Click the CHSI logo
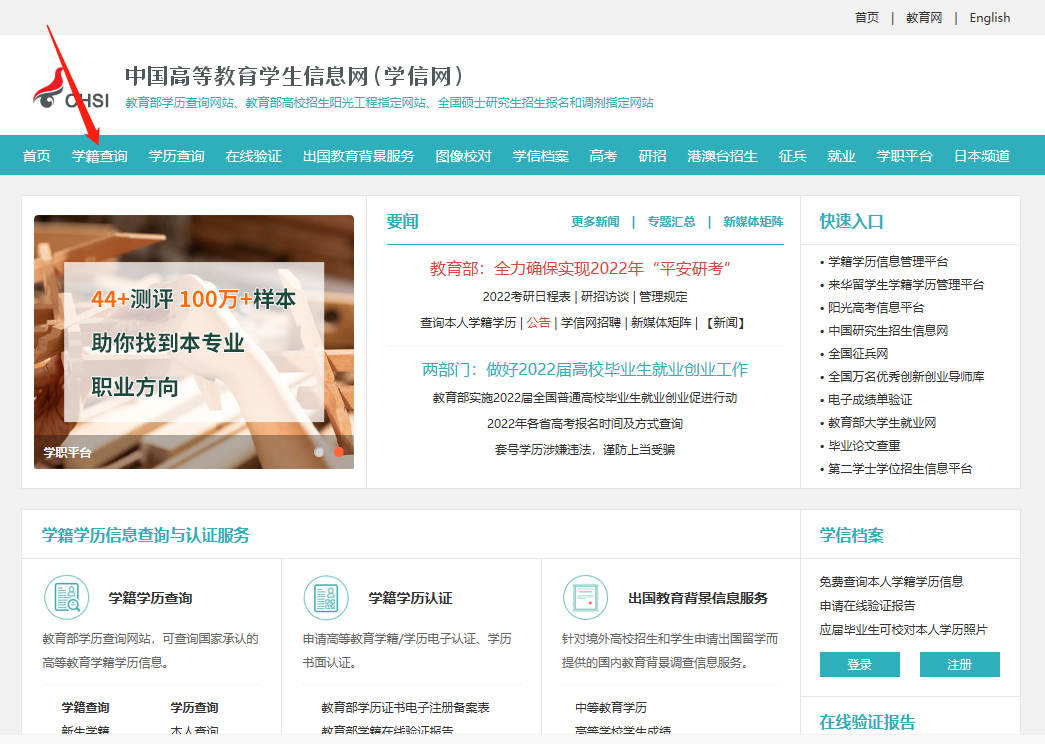 (x=71, y=89)
